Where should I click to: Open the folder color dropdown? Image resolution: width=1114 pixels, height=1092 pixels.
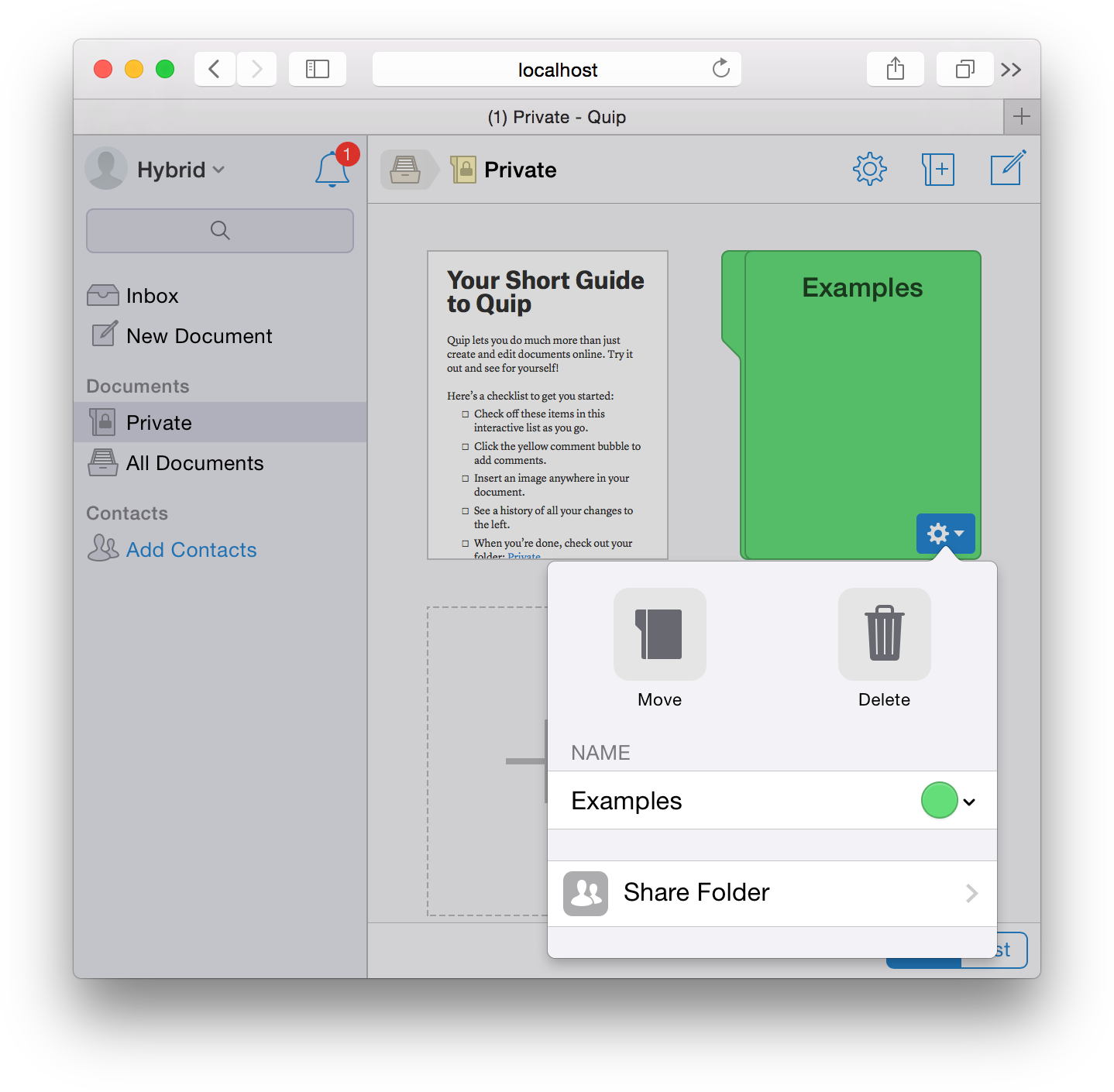[x=949, y=801]
